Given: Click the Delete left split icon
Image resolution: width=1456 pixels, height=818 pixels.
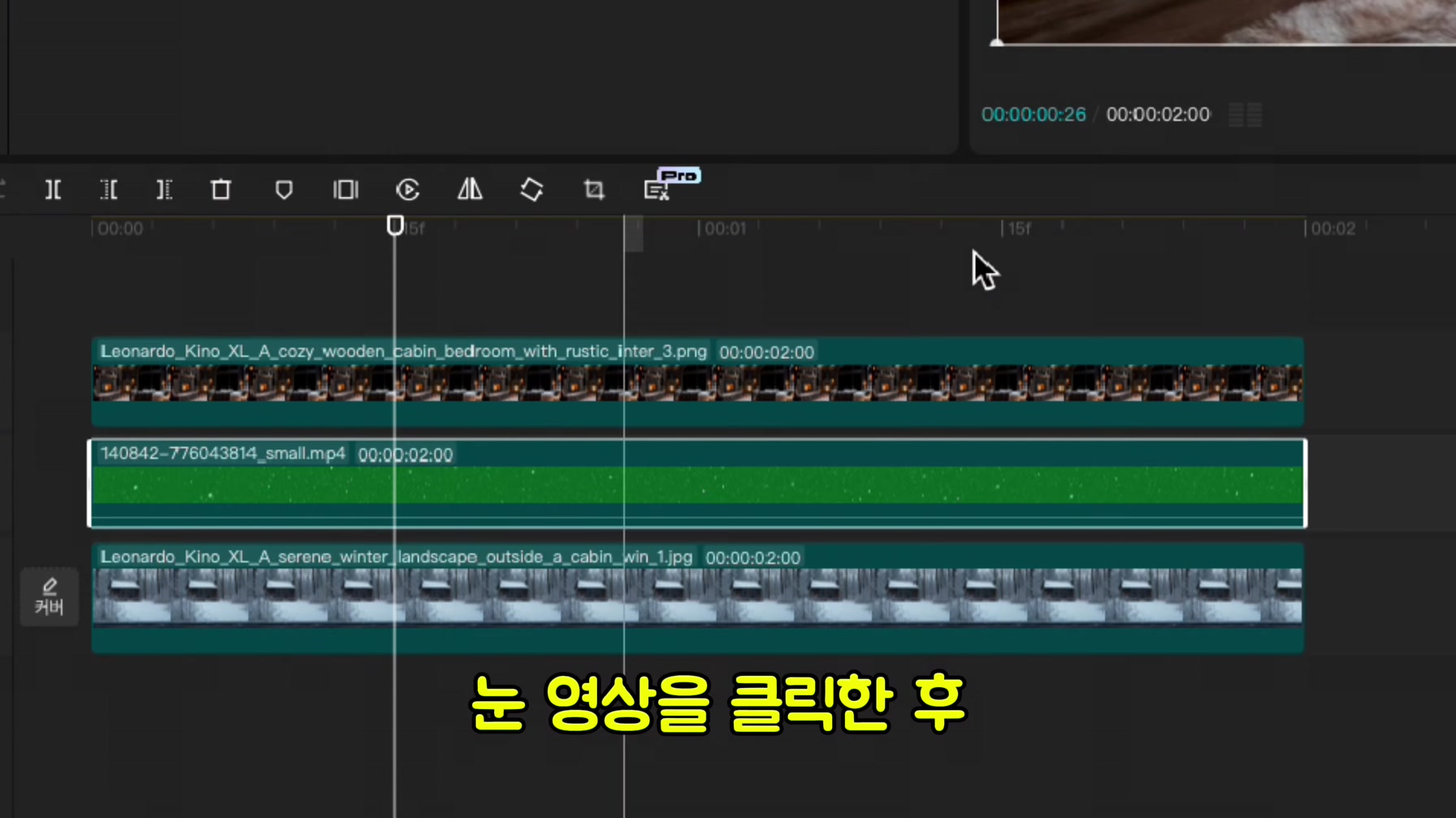Looking at the screenshot, I should point(109,190).
